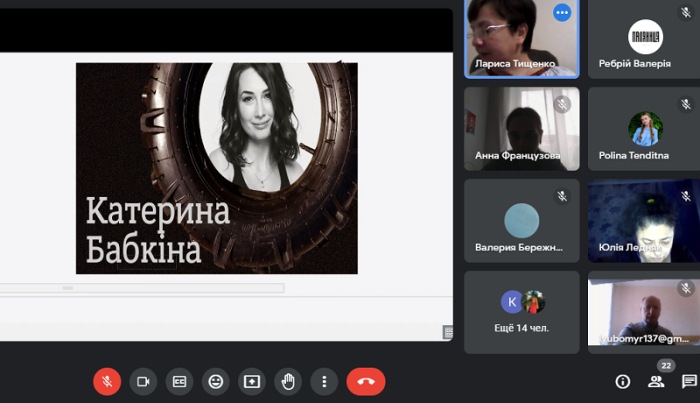The image size is (700, 403).
Task: Click the muted mic icon on Анна Французова's tile
Action: pyautogui.click(x=562, y=104)
